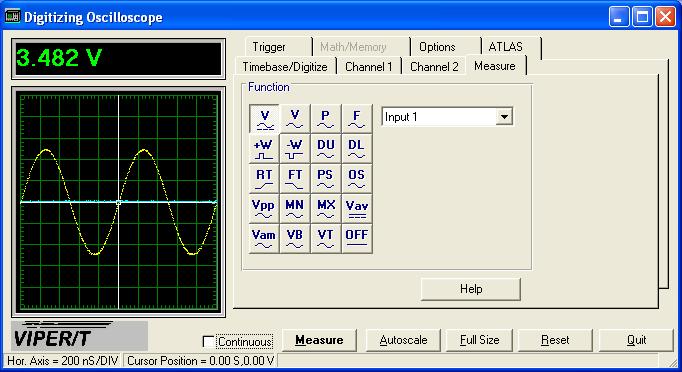Pick the DU measurement button
Screen dimensions: 682x372
click(x=325, y=149)
